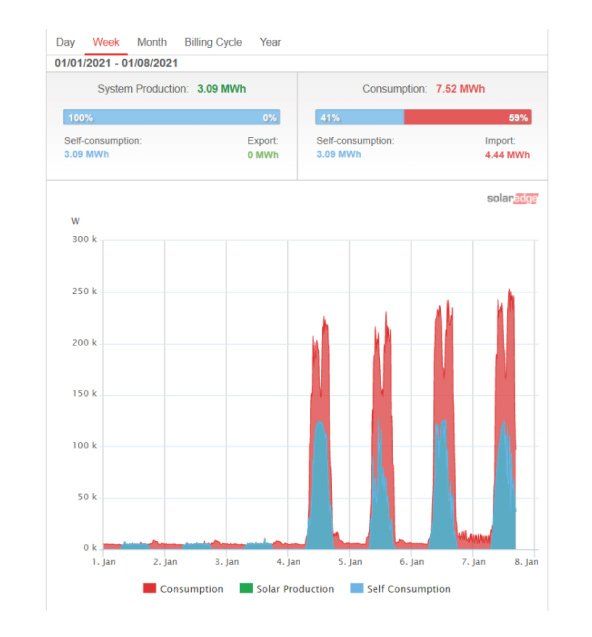Click the 41% blue consumption bar segment

click(x=360, y=117)
